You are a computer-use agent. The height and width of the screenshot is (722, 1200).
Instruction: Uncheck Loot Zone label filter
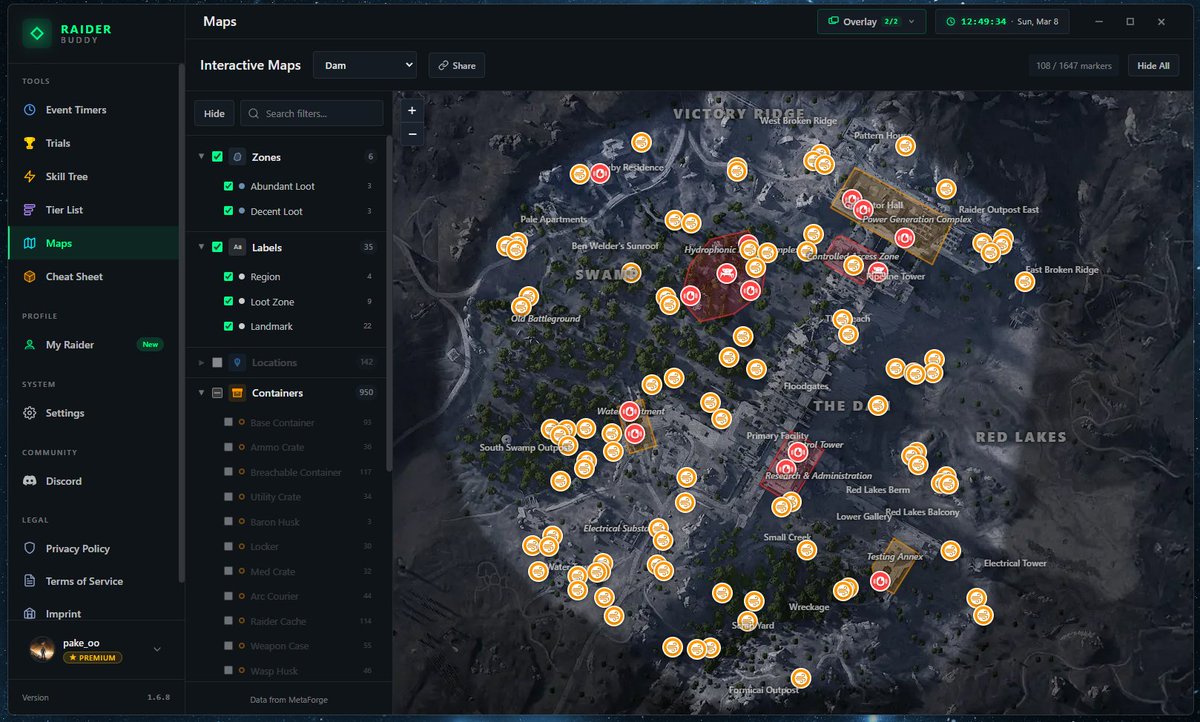[229, 302]
